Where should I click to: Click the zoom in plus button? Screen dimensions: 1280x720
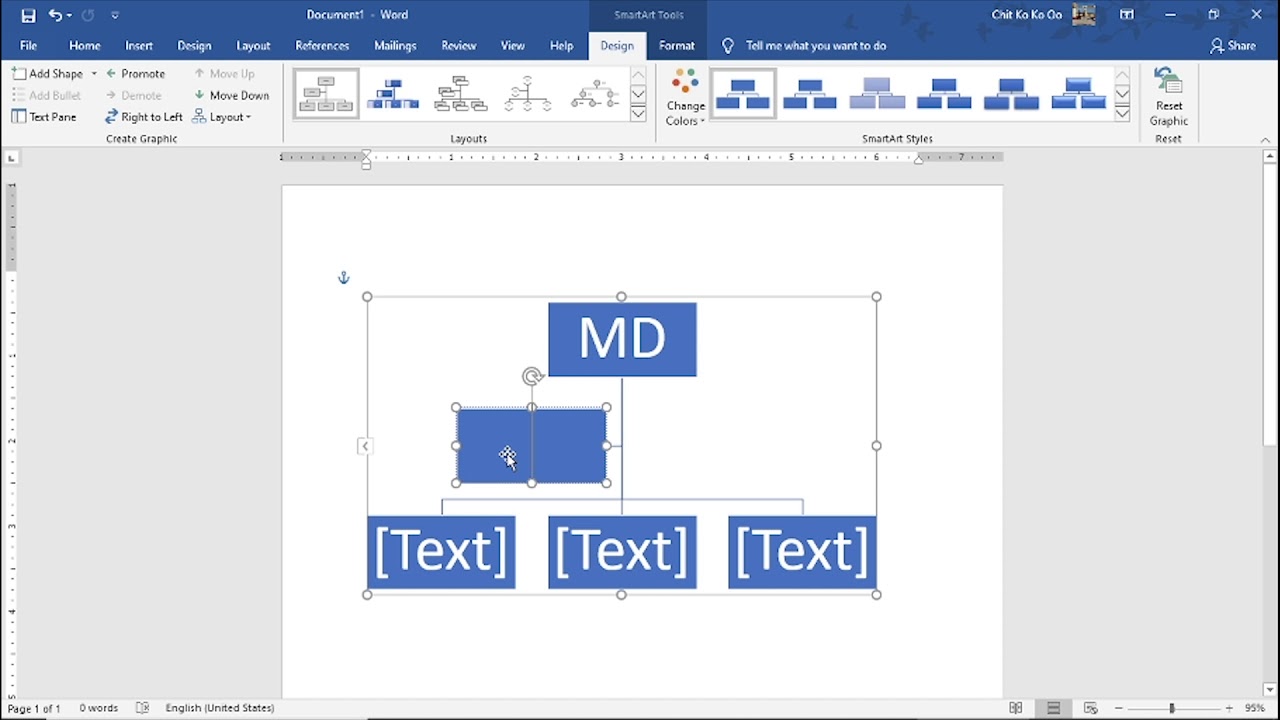coord(1229,708)
